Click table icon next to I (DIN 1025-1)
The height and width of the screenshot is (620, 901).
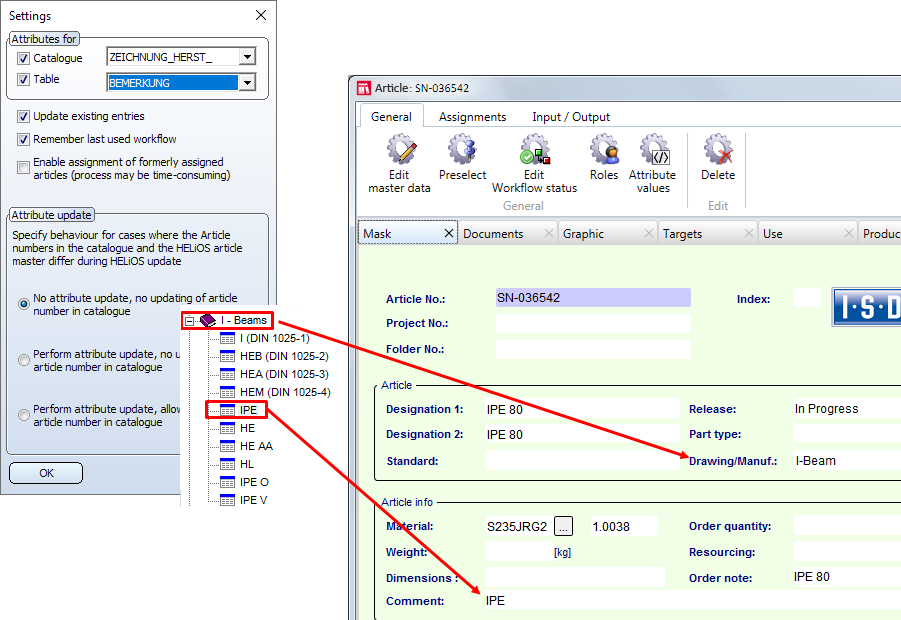tap(228, 338)
